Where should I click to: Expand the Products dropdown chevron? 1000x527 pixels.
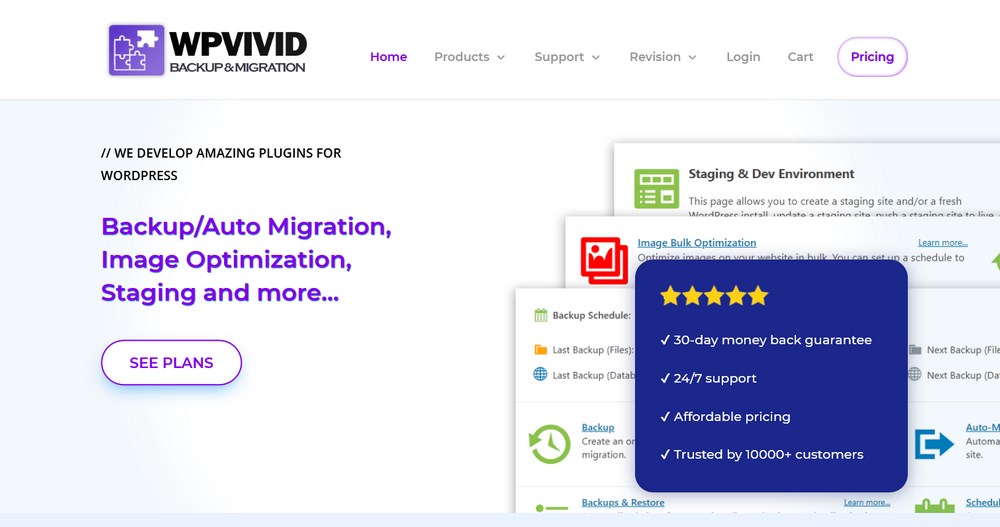click(501, 57)
